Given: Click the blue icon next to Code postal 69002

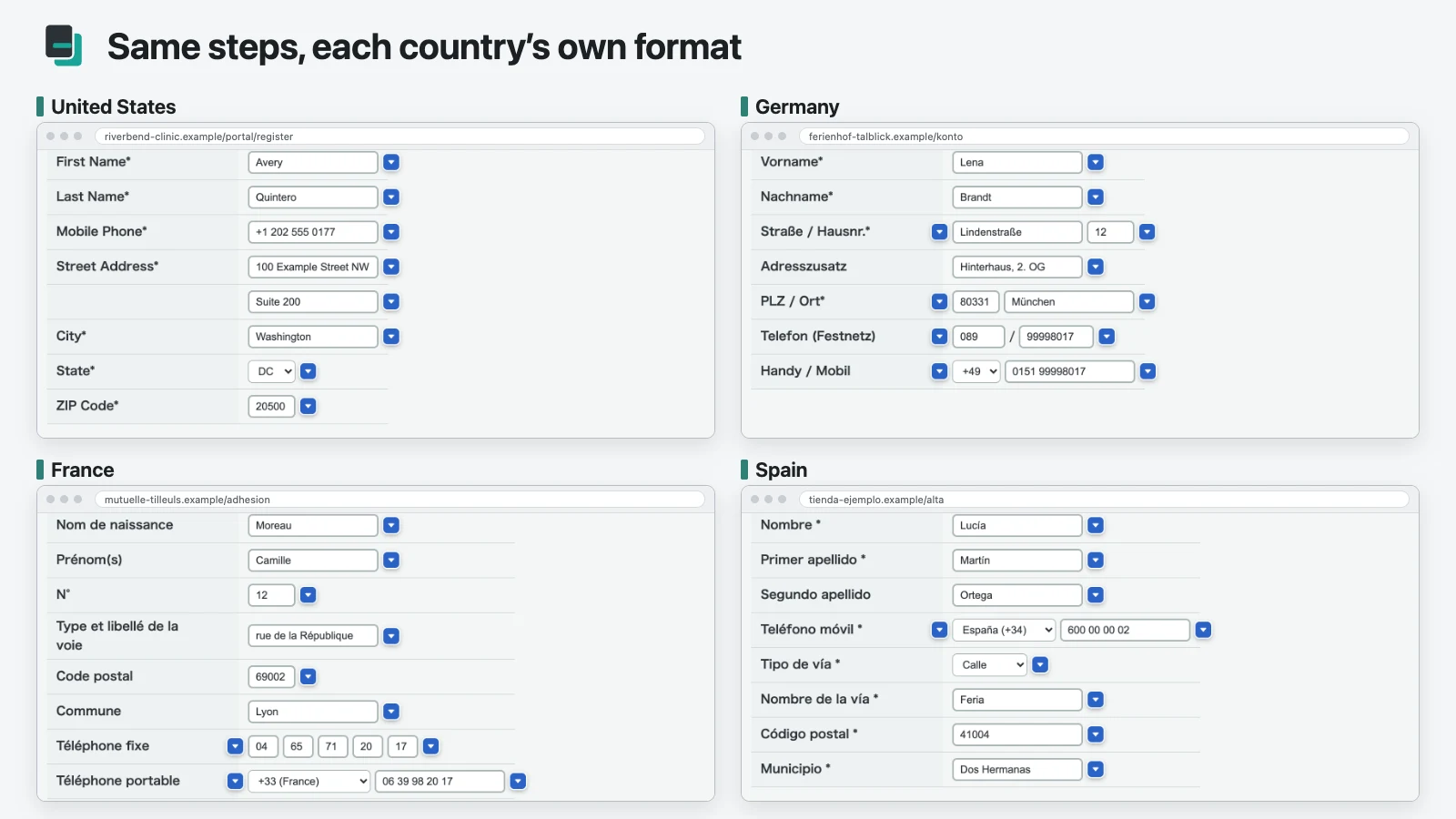Looking at the screenshot, I should pos(308,676).
